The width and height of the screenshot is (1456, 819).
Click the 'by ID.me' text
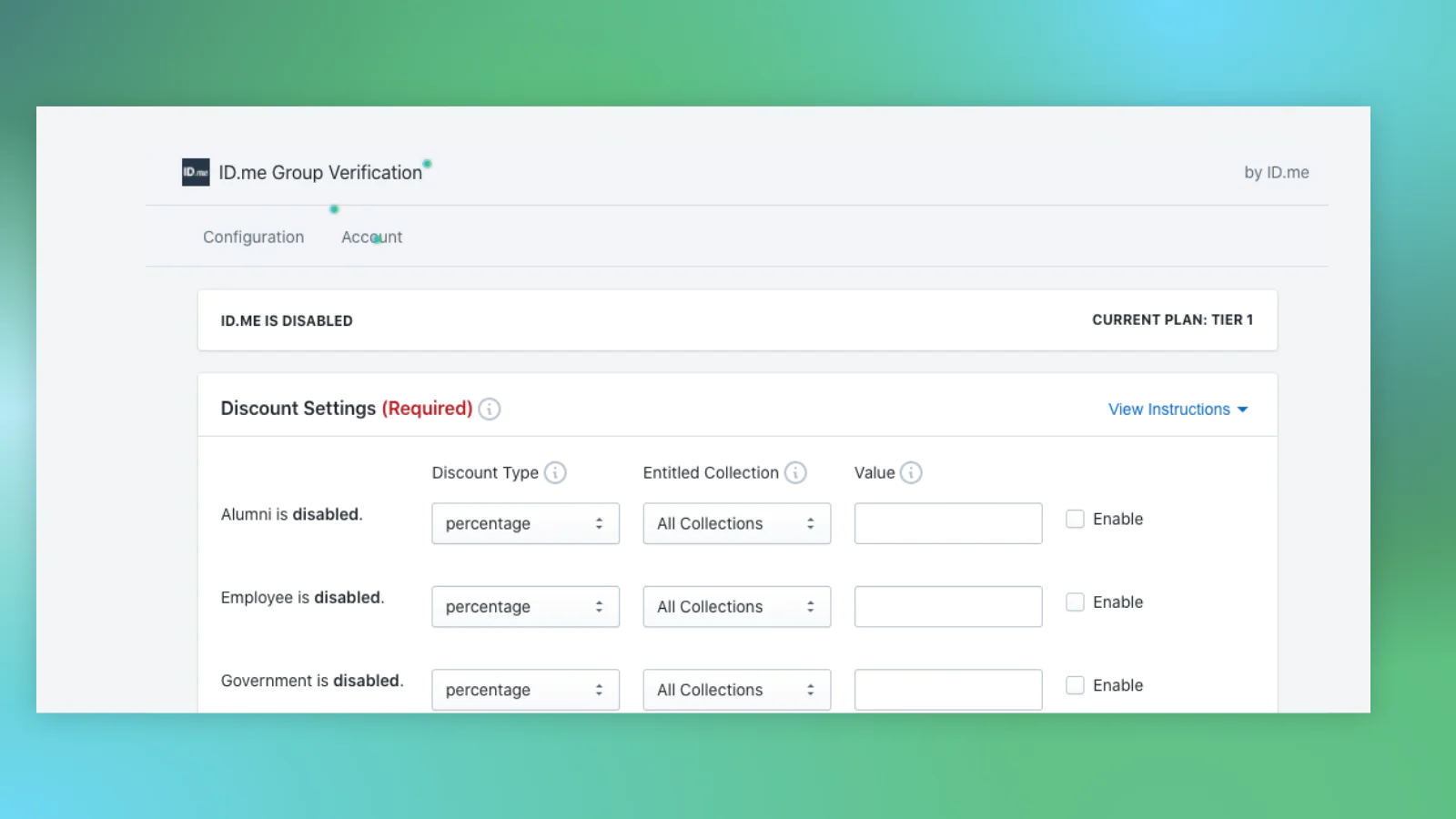[1276, 172]
